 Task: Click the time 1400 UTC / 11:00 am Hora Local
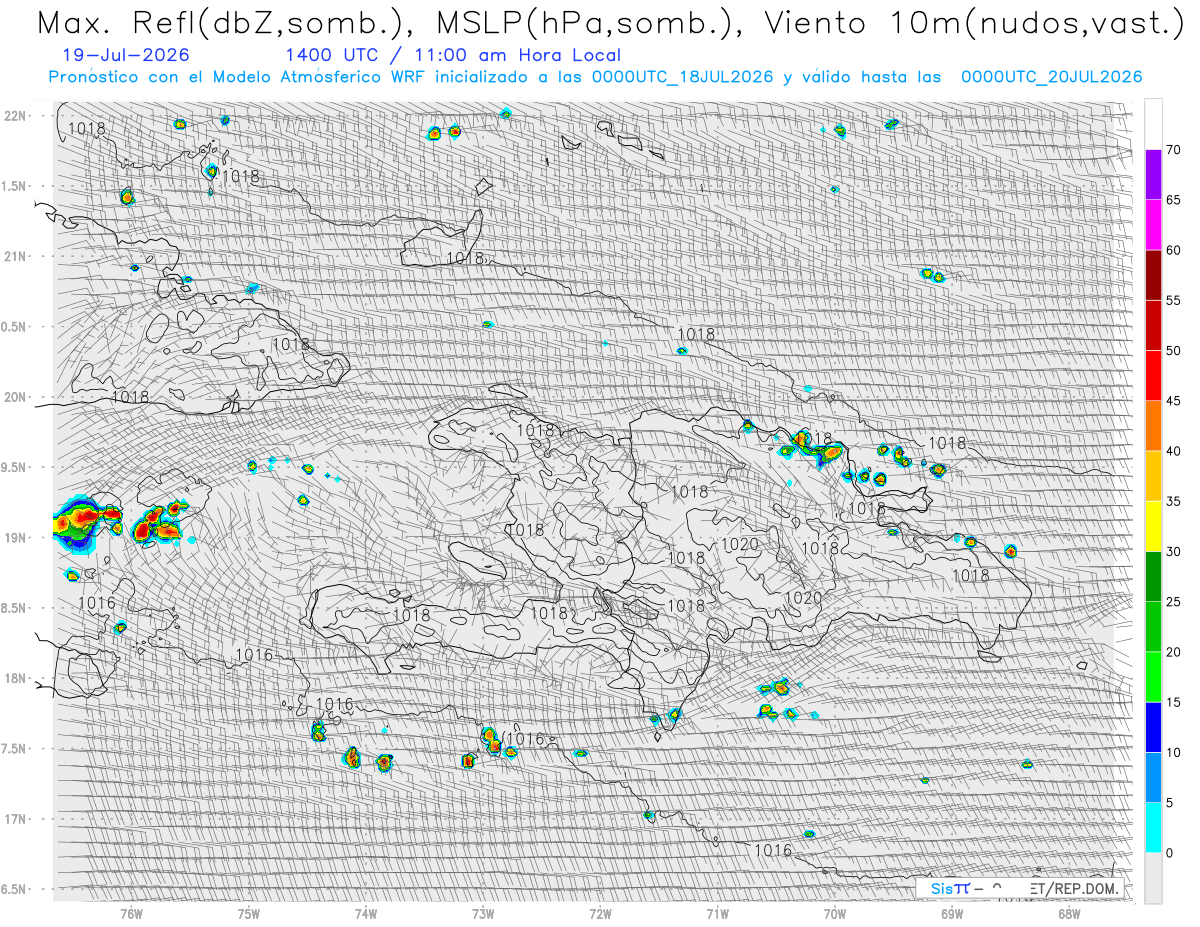[x=453, y=55]
